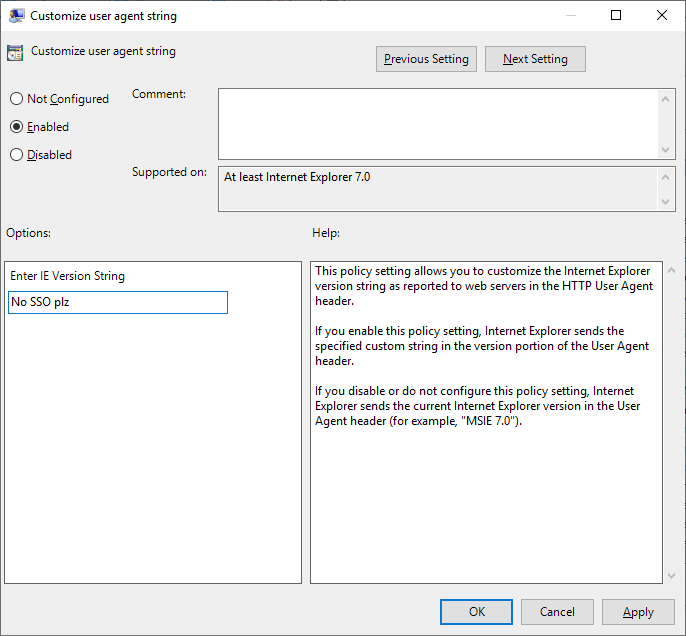Close the Customize user agent string dialog
Image resolution: width=686 pixels, height=636 pixels.
[662, 15]
